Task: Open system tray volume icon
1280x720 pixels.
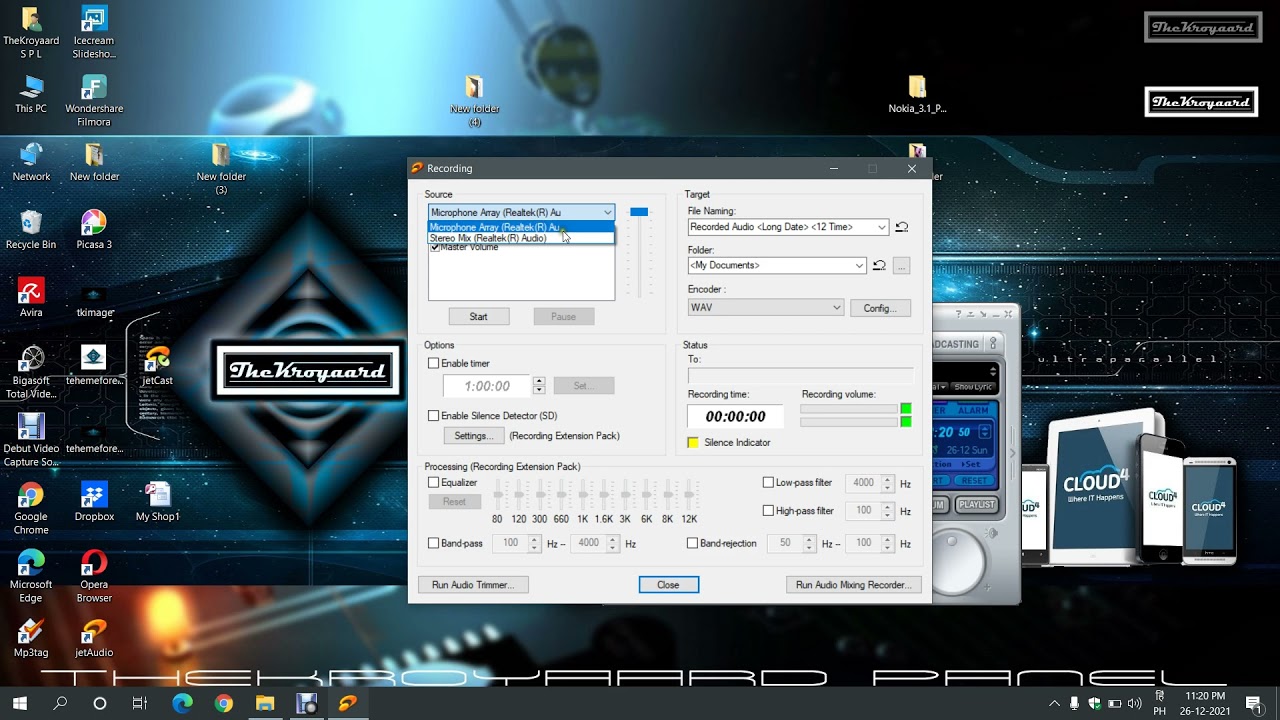Action: click(x=1135, y=703)
